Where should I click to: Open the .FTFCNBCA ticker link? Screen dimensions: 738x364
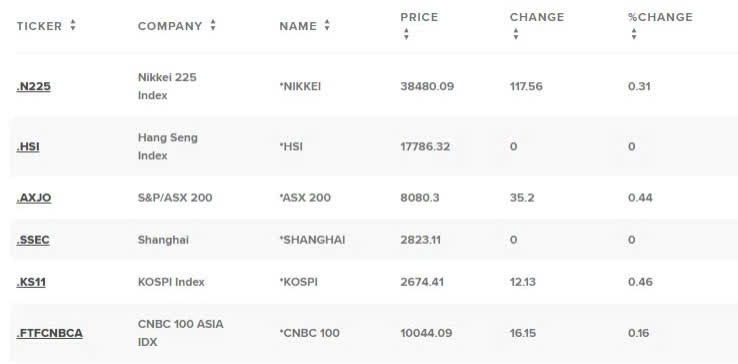coord(49,333)
